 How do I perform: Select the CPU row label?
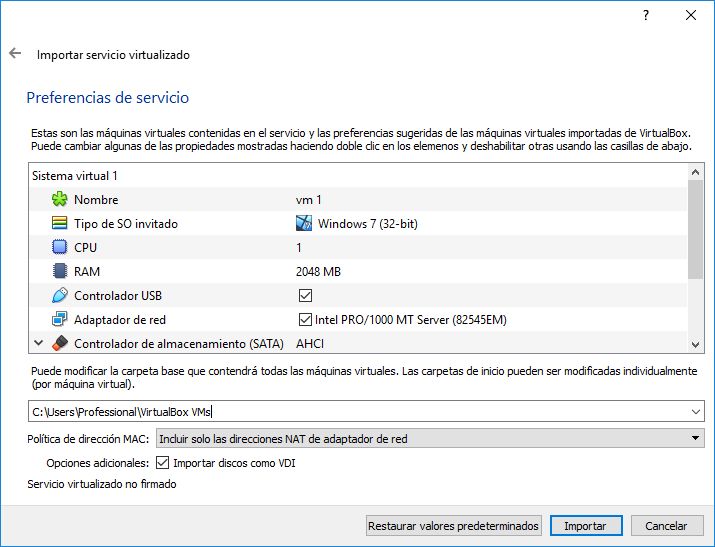(x=85, y=248)
